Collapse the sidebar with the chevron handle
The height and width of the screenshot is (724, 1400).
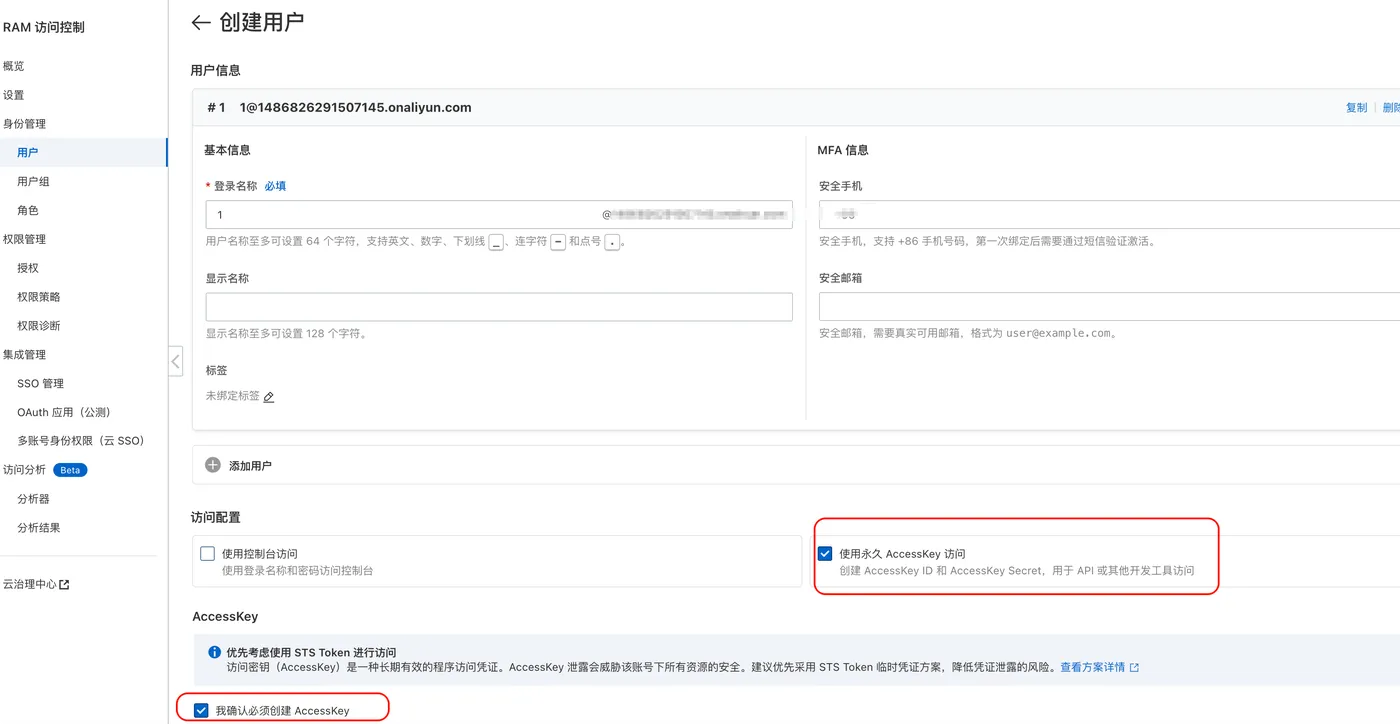coord(176,361)
